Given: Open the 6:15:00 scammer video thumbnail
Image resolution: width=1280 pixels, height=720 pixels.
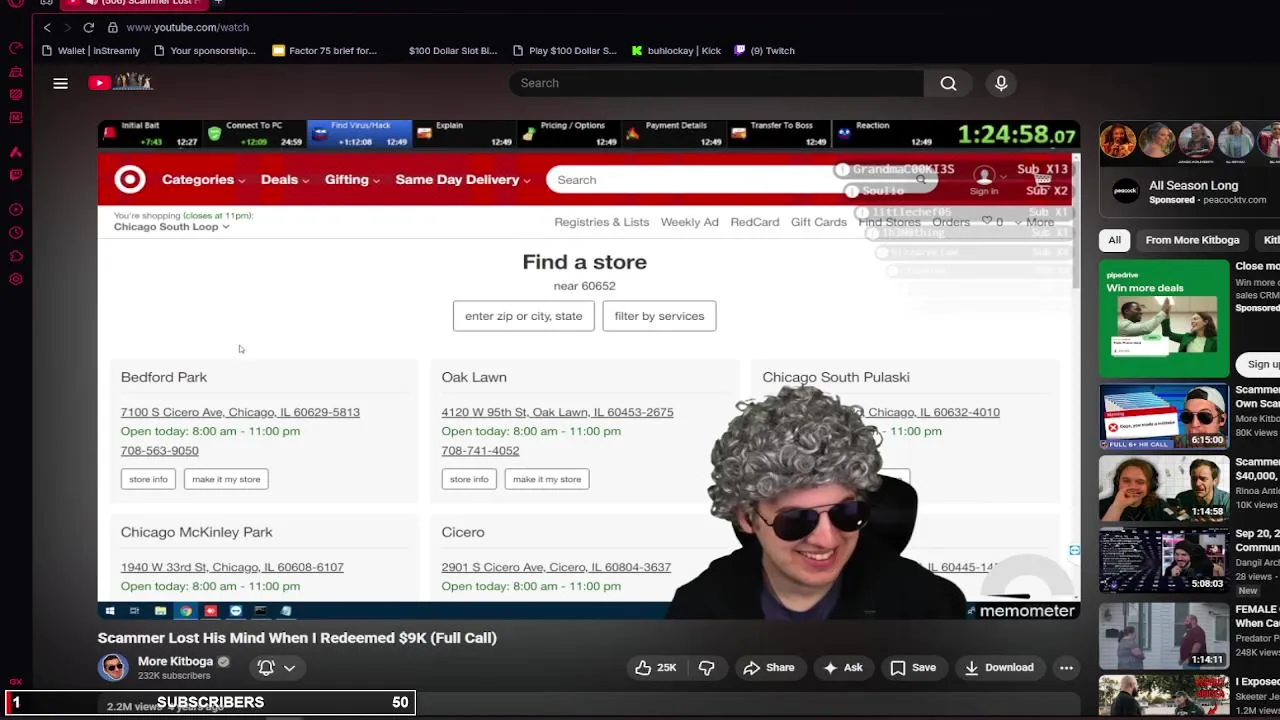Looking at the screenshot, I should tap(1164, 416).
